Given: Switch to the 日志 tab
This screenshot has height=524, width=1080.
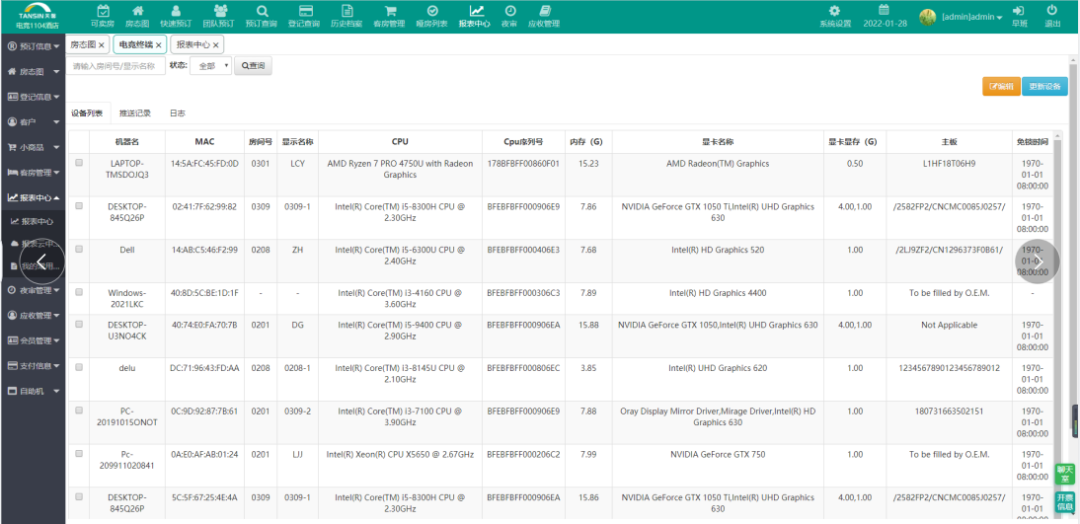Looking at the screenshot, I should click(x=178, y=113).
